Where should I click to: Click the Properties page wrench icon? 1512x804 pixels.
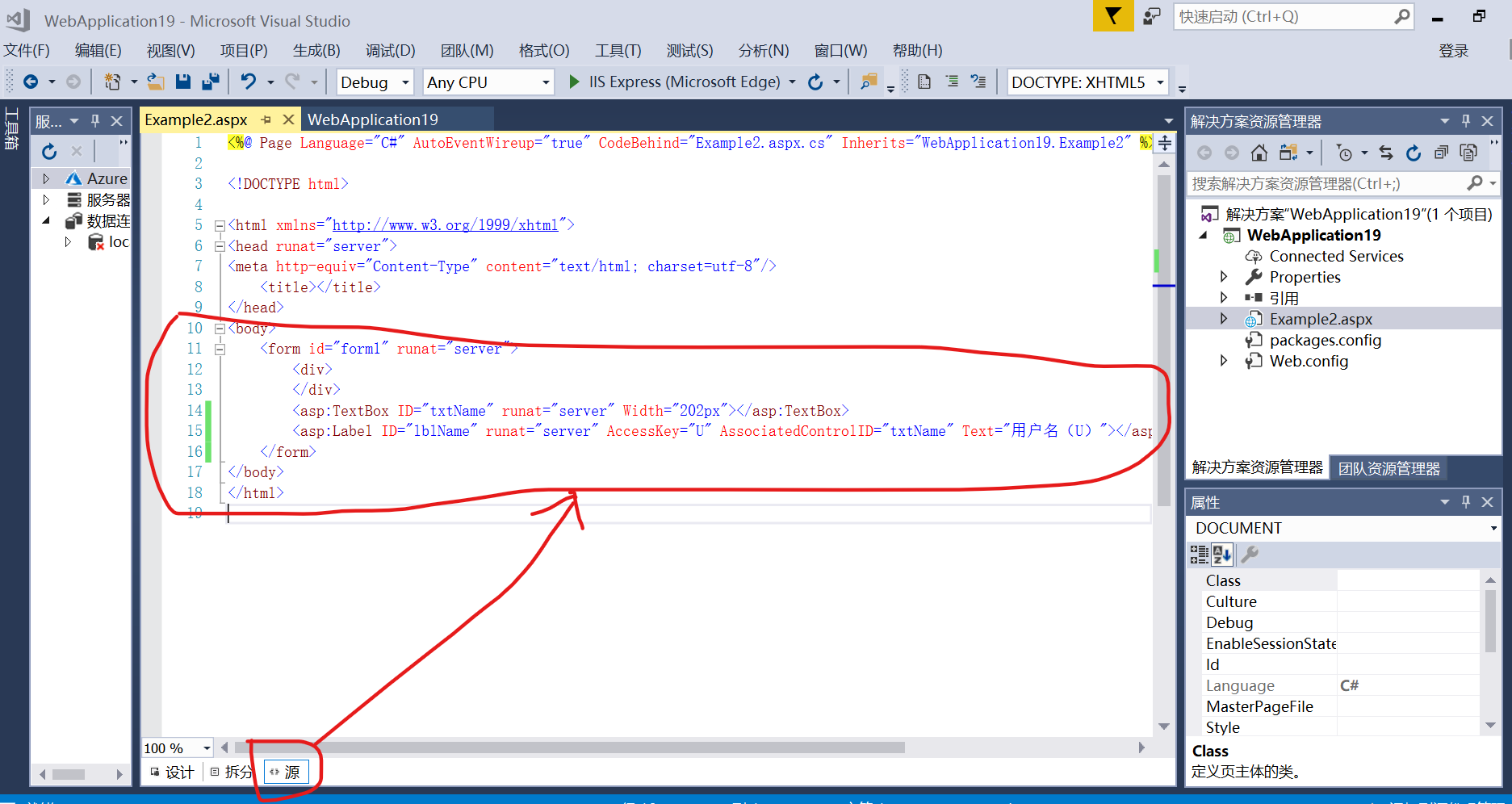[1250, 555]
